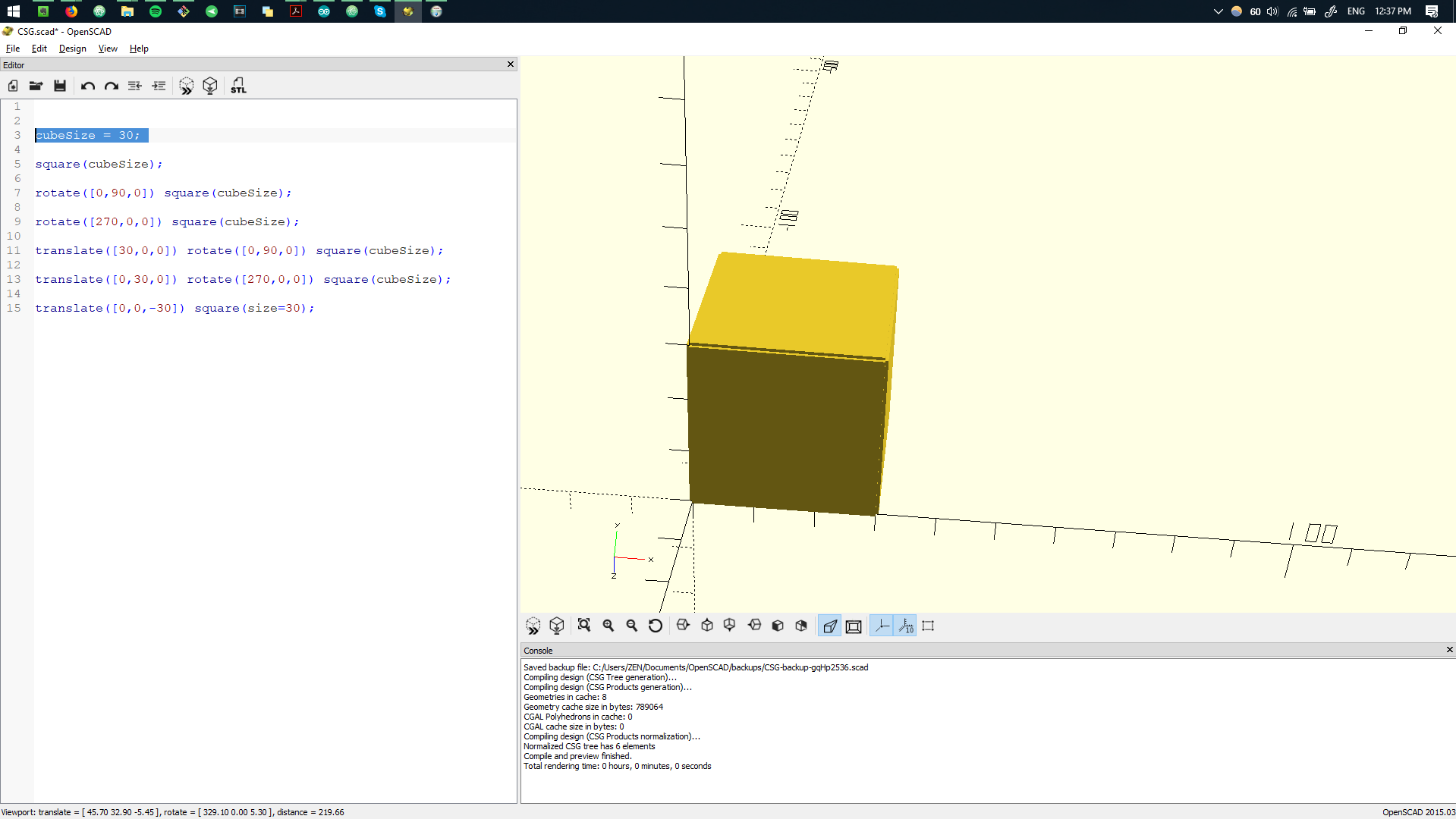
Task: Close the Editor panel
Action: (x=511, y=64)
